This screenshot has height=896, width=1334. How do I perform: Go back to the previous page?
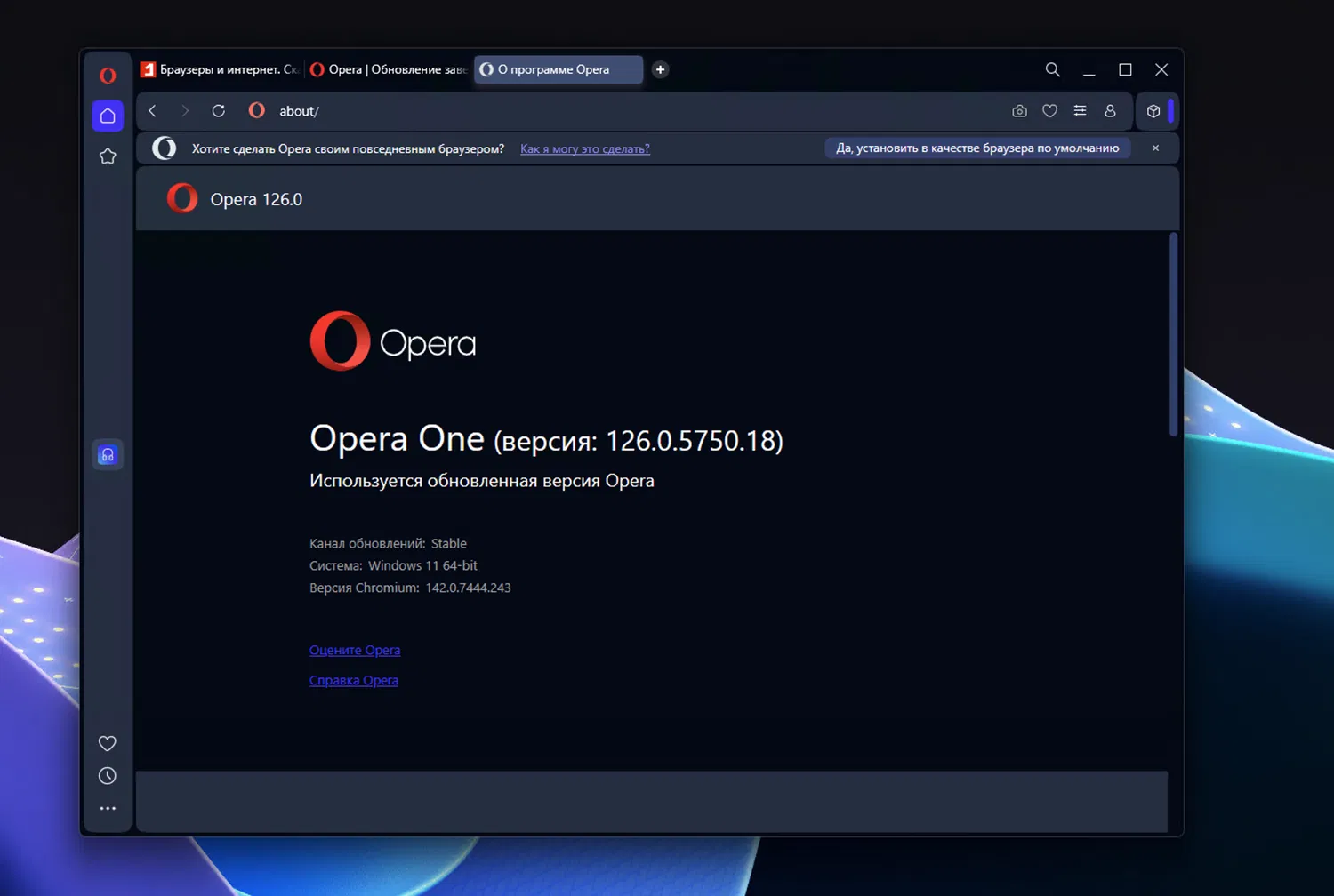click(x=153, y=111)
